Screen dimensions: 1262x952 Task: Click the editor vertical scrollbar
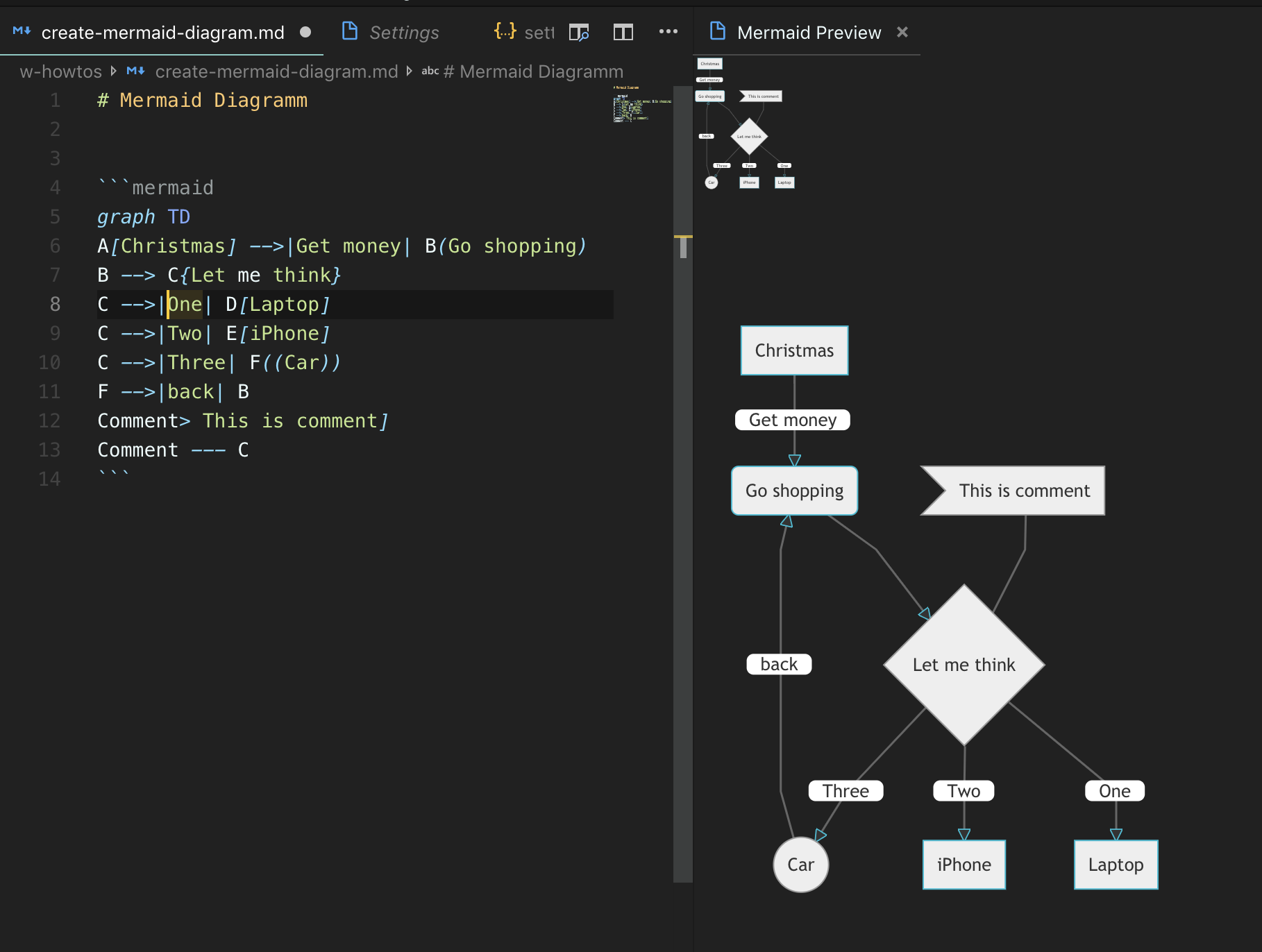pyautogui.click(x=683, y=484)
